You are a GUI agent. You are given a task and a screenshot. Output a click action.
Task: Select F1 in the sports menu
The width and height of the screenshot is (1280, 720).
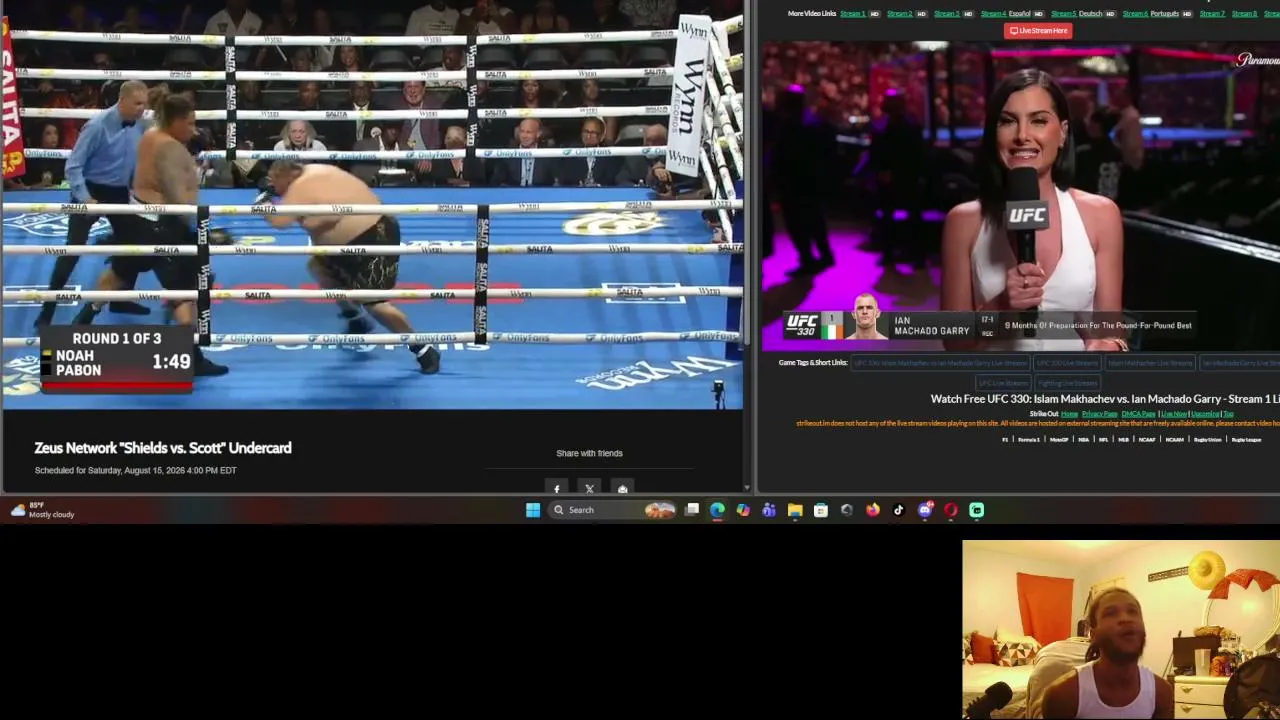(x=1006, y=440)
